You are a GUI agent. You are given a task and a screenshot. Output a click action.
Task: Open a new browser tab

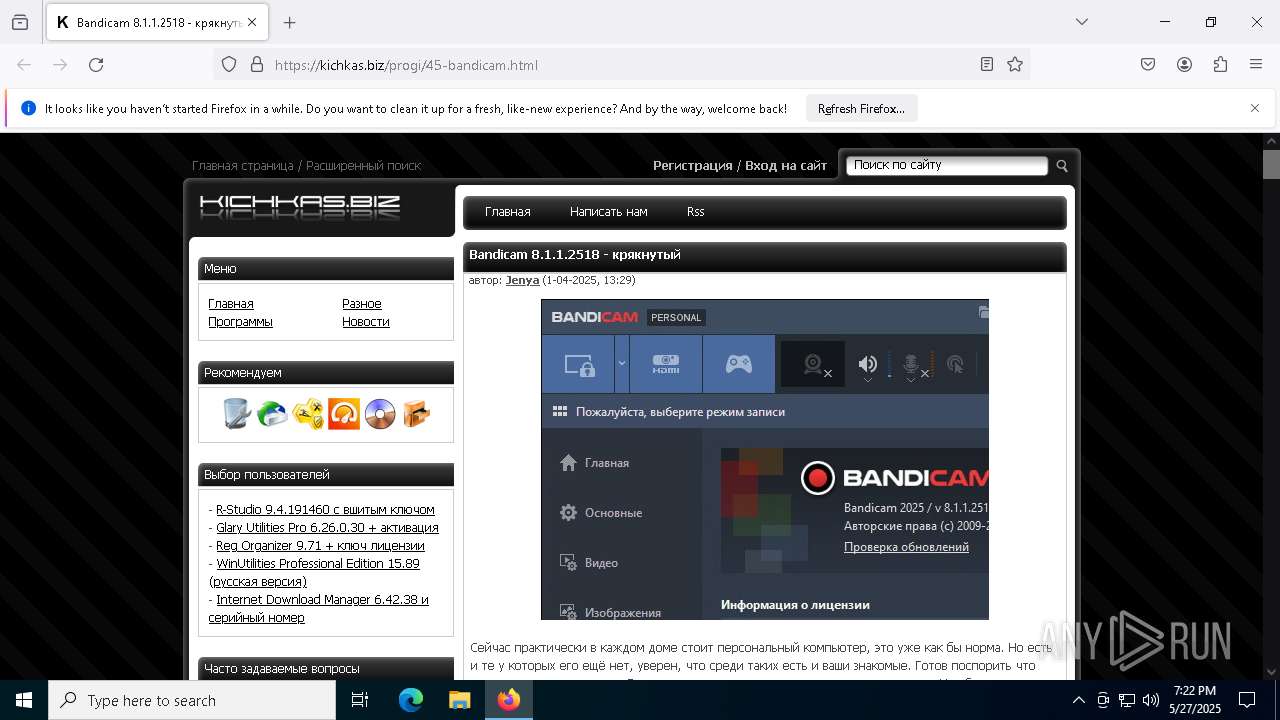tap(290, 22)
